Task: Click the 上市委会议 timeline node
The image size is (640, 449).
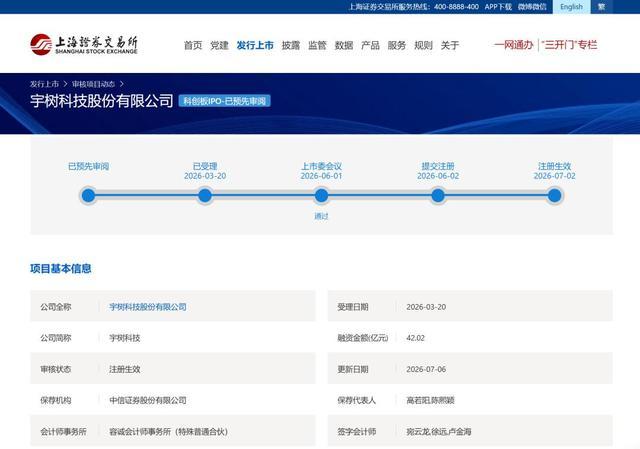Action: click(321, 196)
